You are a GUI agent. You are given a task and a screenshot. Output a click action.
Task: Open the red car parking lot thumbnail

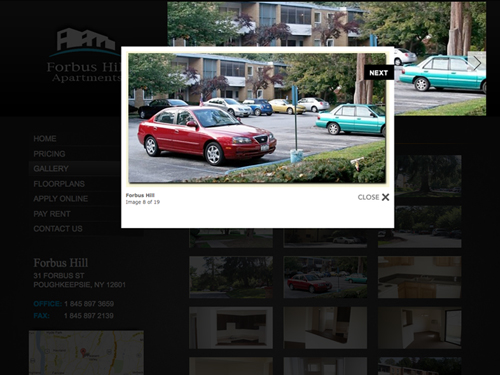(325, 277)
